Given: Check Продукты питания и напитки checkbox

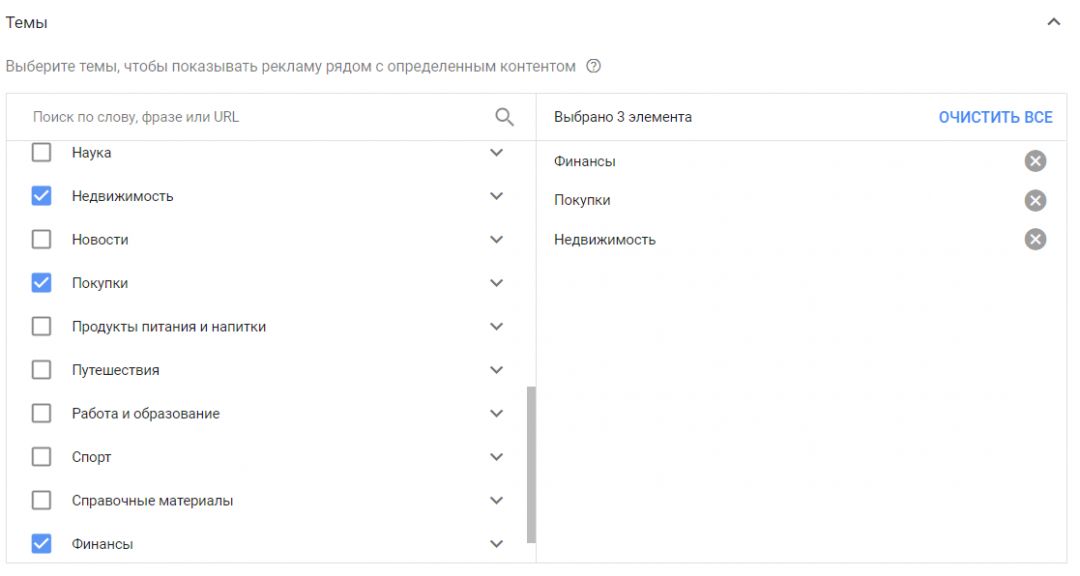Looking at the screenshot, I should coord(41,326).
